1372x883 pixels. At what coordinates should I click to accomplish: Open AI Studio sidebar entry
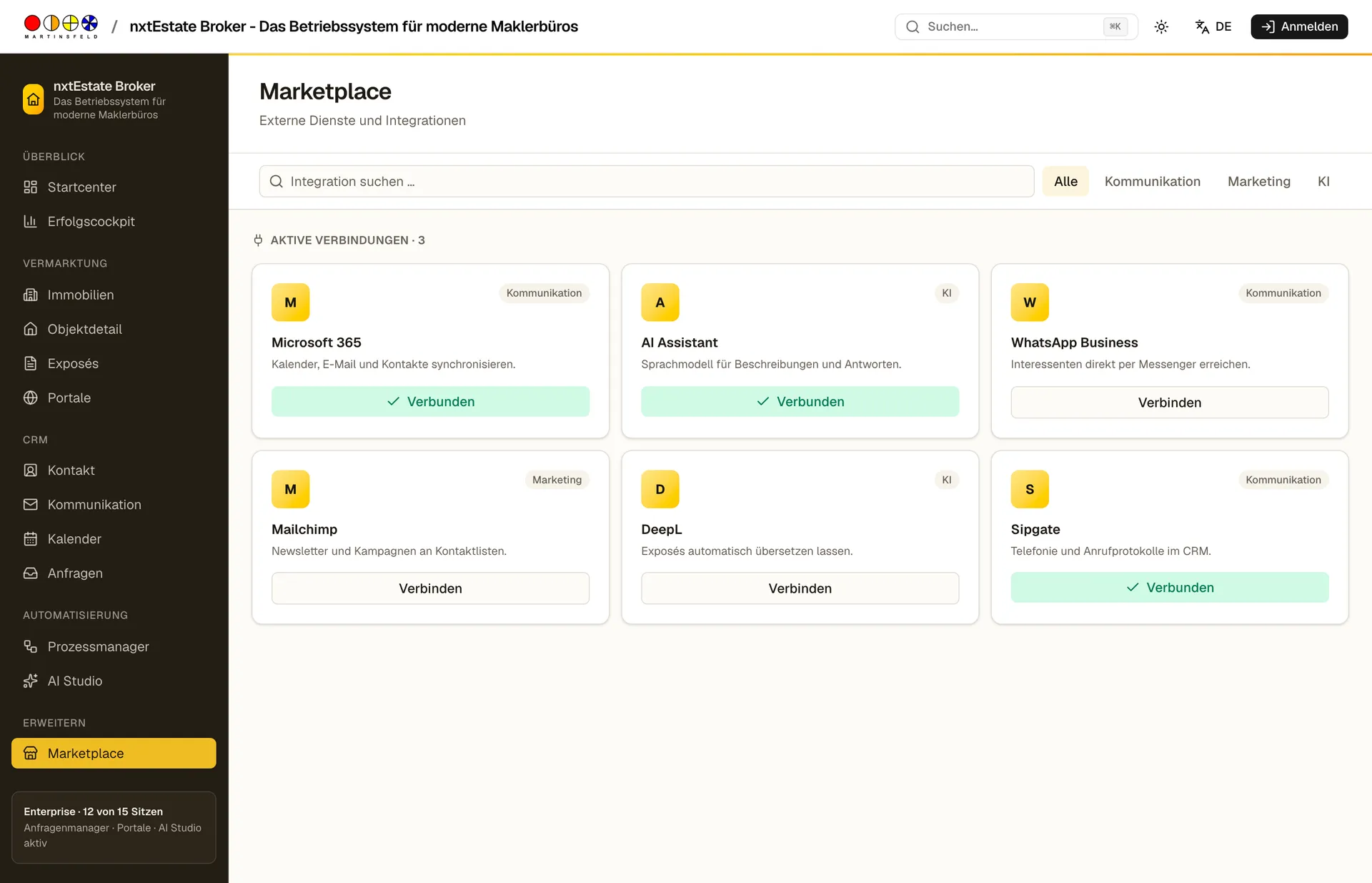114,681
